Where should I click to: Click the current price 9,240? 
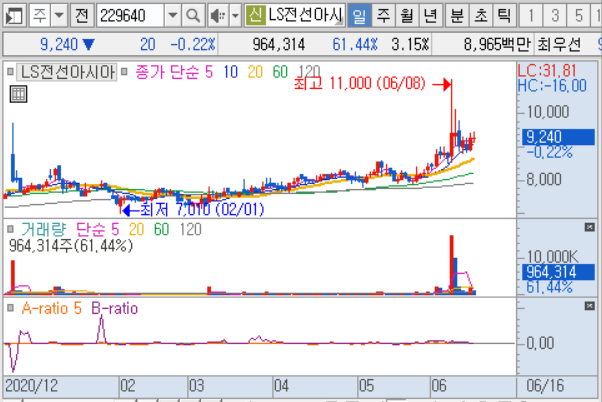(x=59, y=45)
